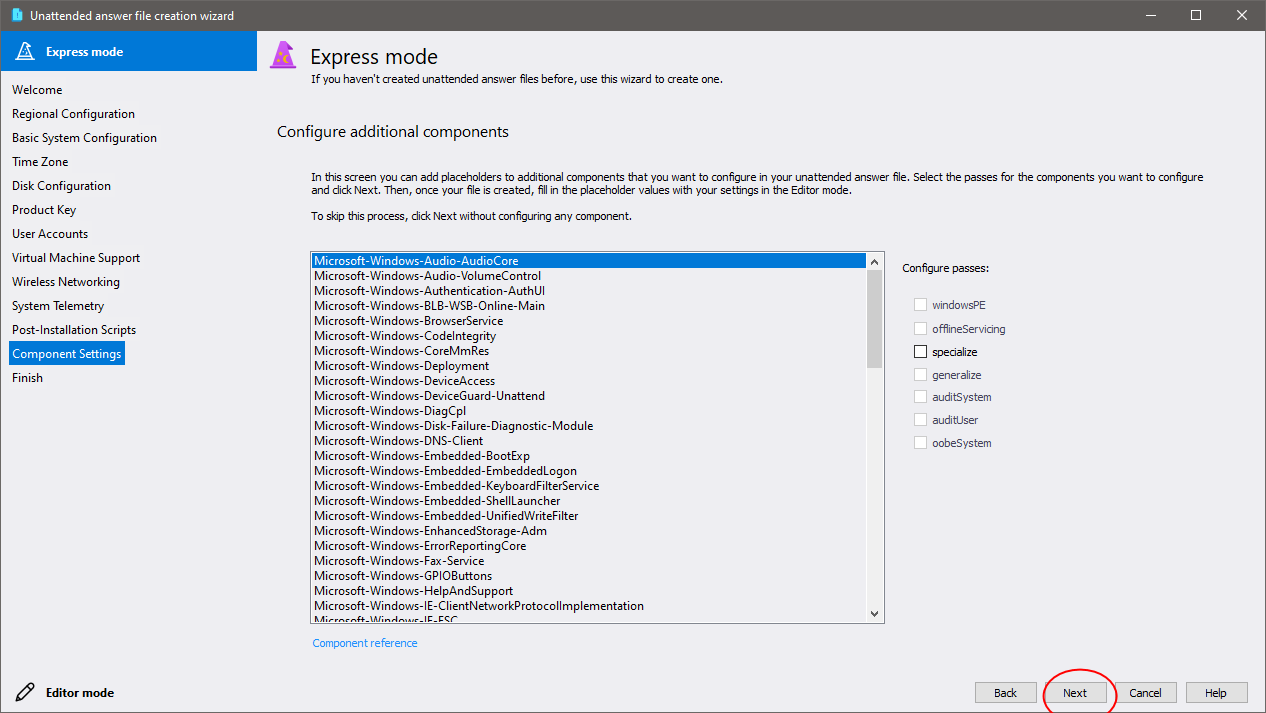Open Basic System Configuration step

click(x=84, y=138)
